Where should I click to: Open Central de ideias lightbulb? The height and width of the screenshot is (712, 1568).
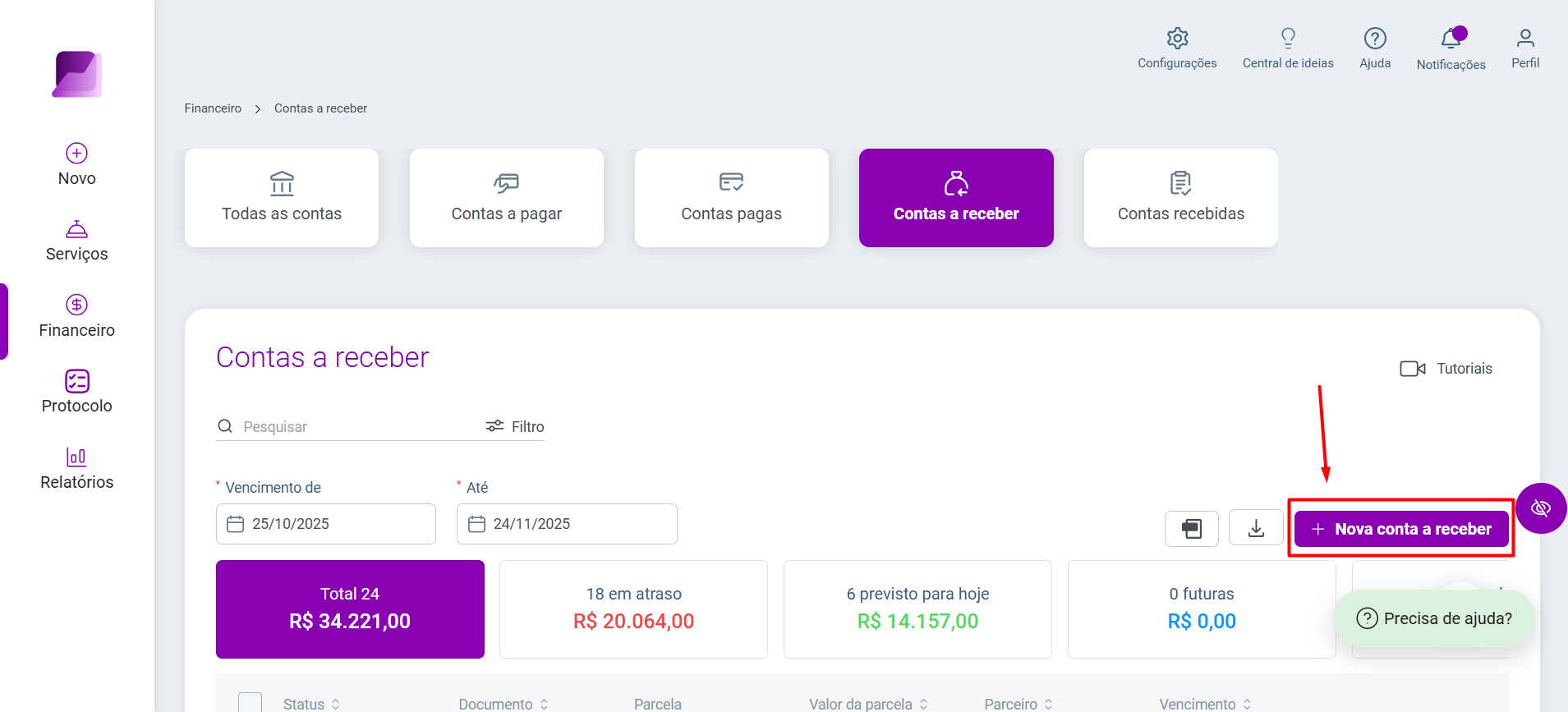pos(1288,39)
